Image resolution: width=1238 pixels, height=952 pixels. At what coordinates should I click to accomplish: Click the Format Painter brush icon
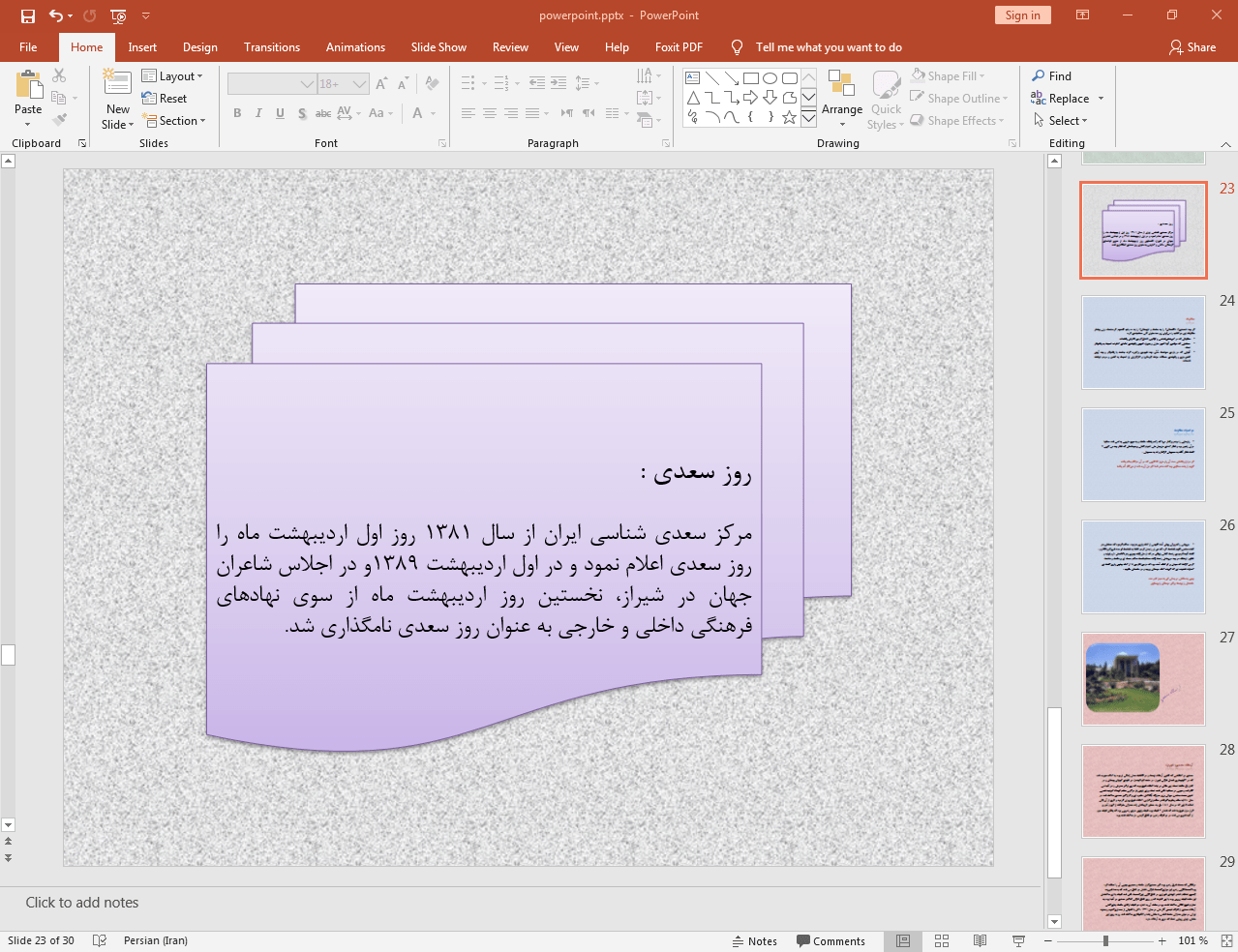click(59, 120)
